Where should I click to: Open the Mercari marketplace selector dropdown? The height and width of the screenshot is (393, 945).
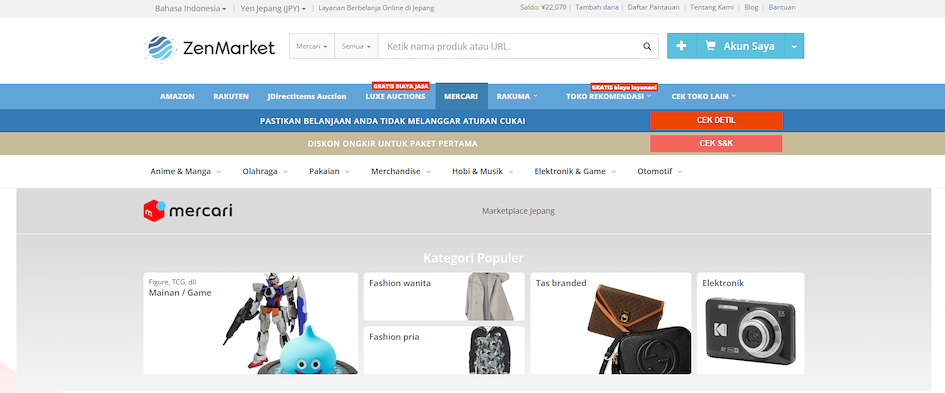(x=312, y=46)
